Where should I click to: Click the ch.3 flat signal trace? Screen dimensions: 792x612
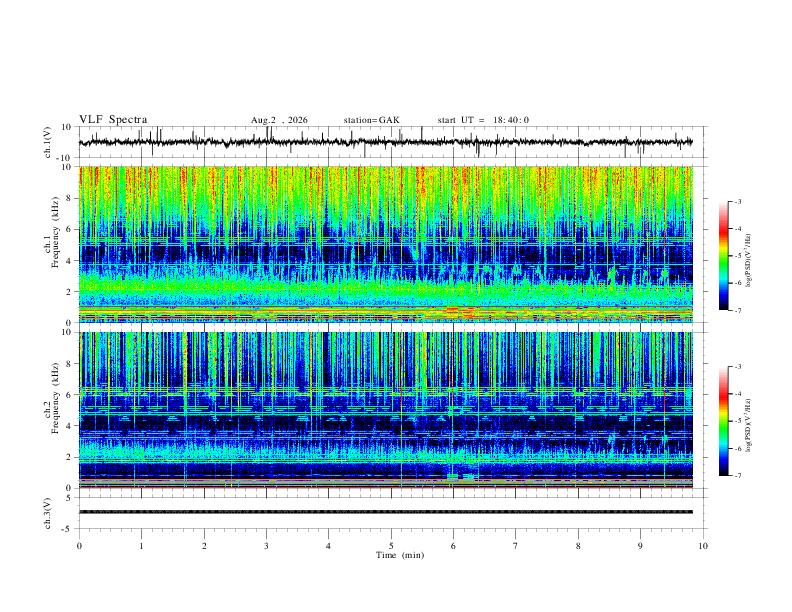click(x=386, y=512)
